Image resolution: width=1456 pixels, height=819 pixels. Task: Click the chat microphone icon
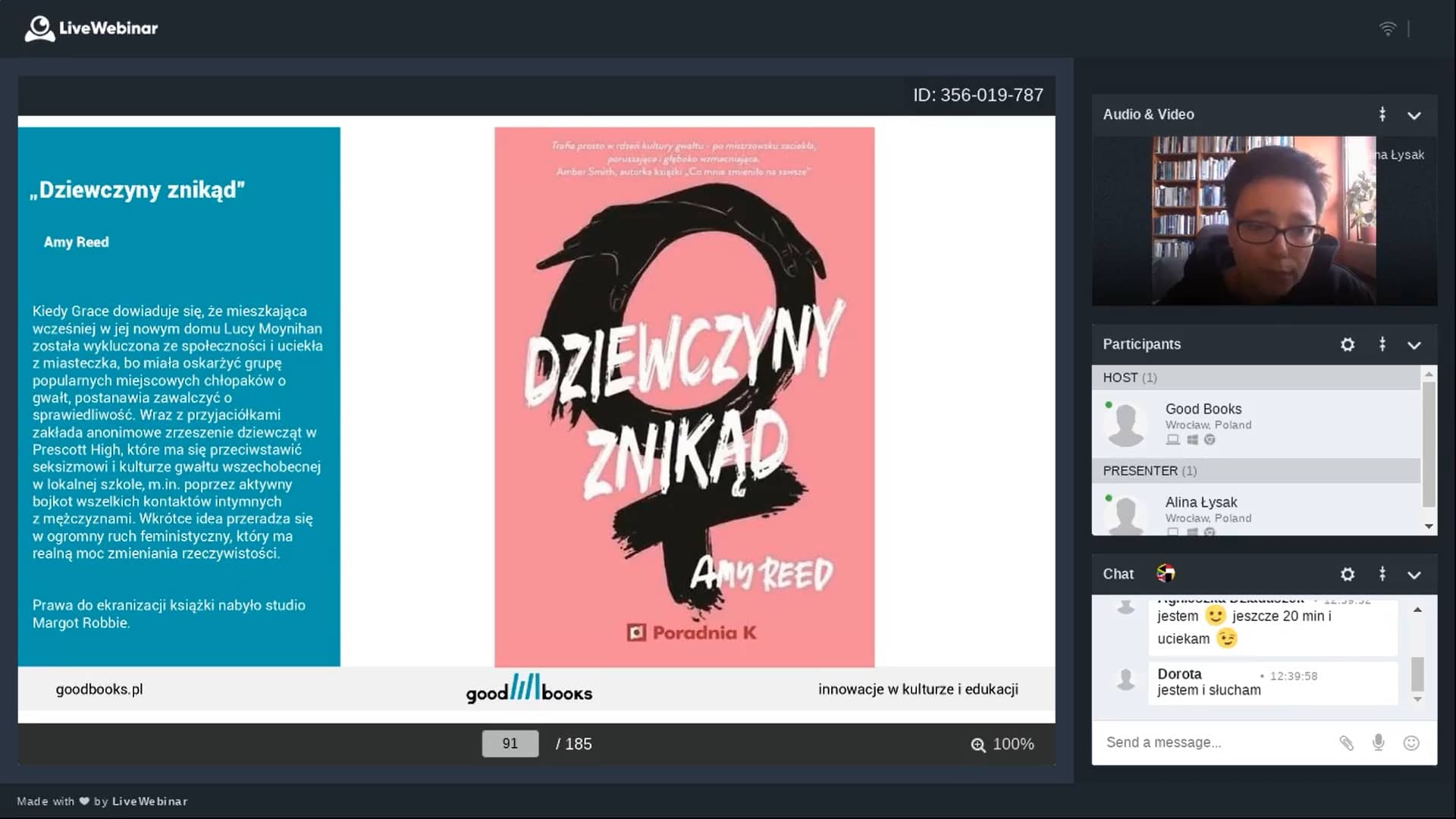tap(1379, 742)
